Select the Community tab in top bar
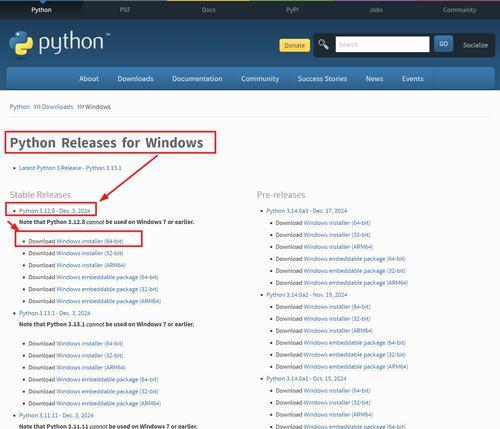The height and width of the screenshot is (429, 500). [x=459, y=10]
